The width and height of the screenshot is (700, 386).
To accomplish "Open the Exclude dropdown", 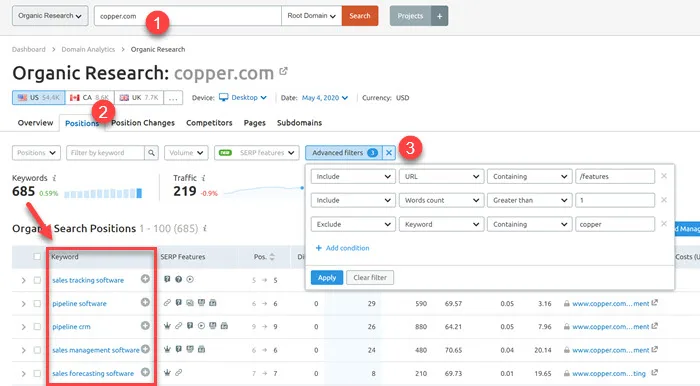I will click(353, 224).
